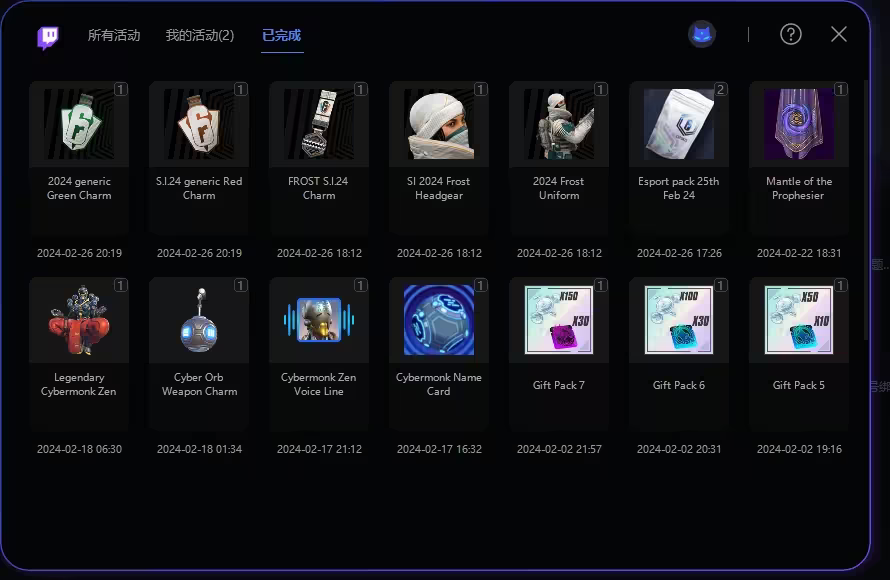Open the help question mark icon

click(x=791, y=35)
